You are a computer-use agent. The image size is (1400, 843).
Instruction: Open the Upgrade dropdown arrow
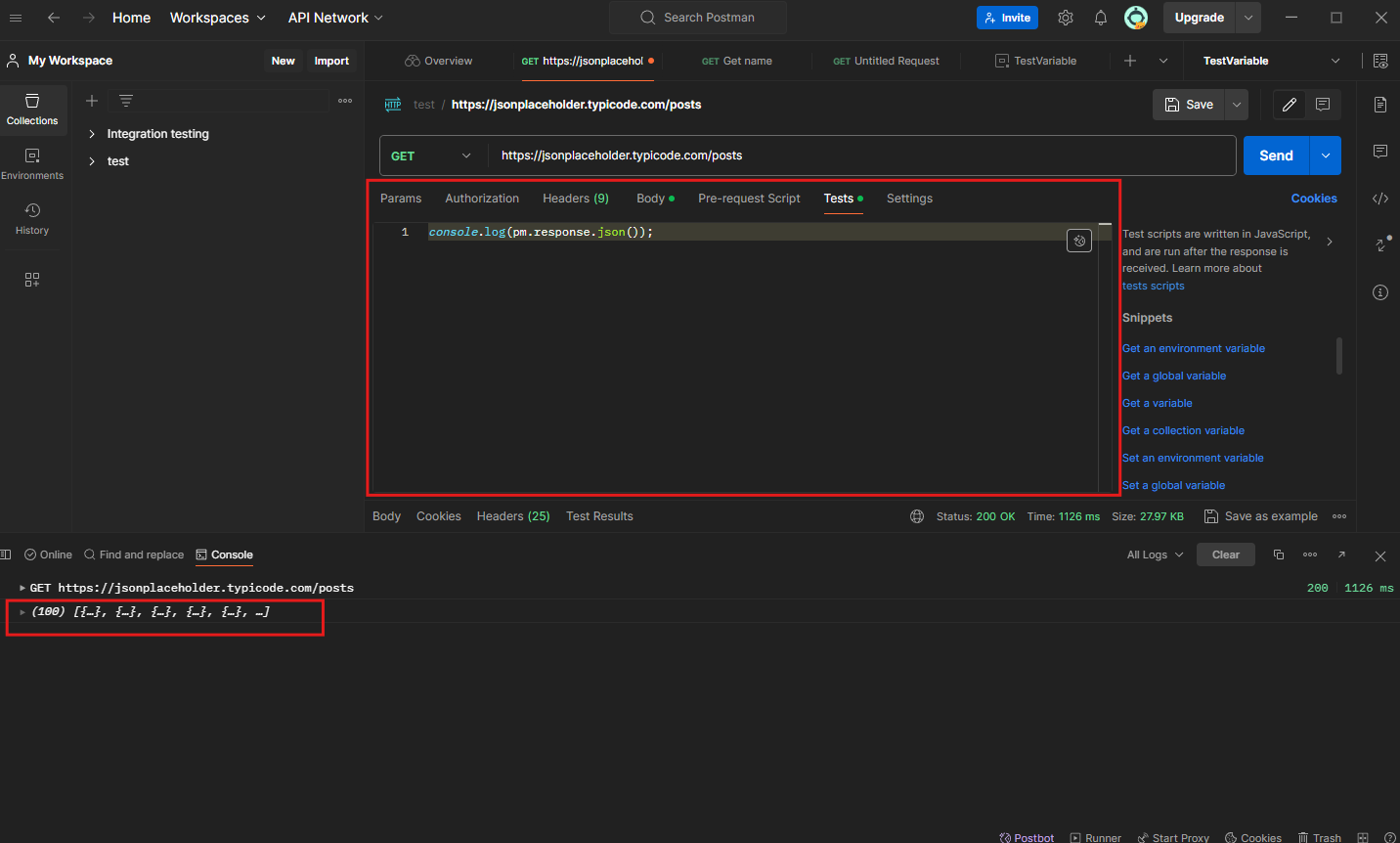(x=1248, y=18)
